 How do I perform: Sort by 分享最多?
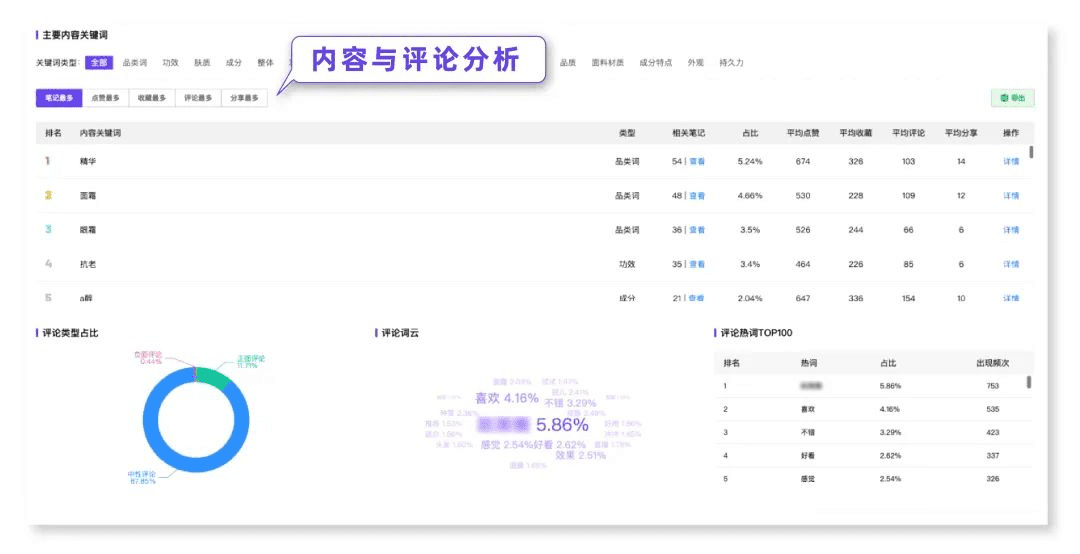click(x=244, y=99)
